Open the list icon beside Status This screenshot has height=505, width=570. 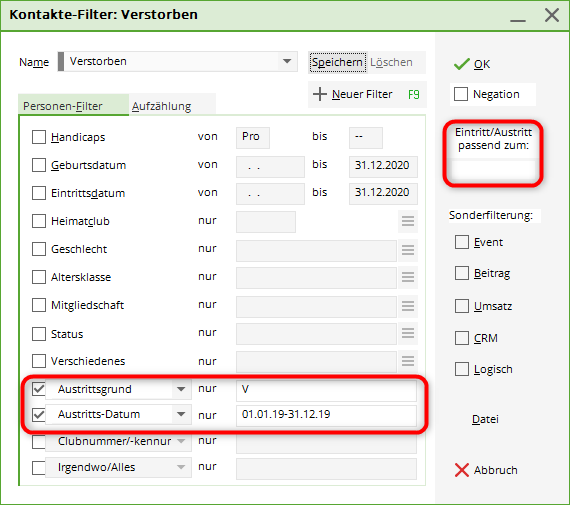point(408,333)
